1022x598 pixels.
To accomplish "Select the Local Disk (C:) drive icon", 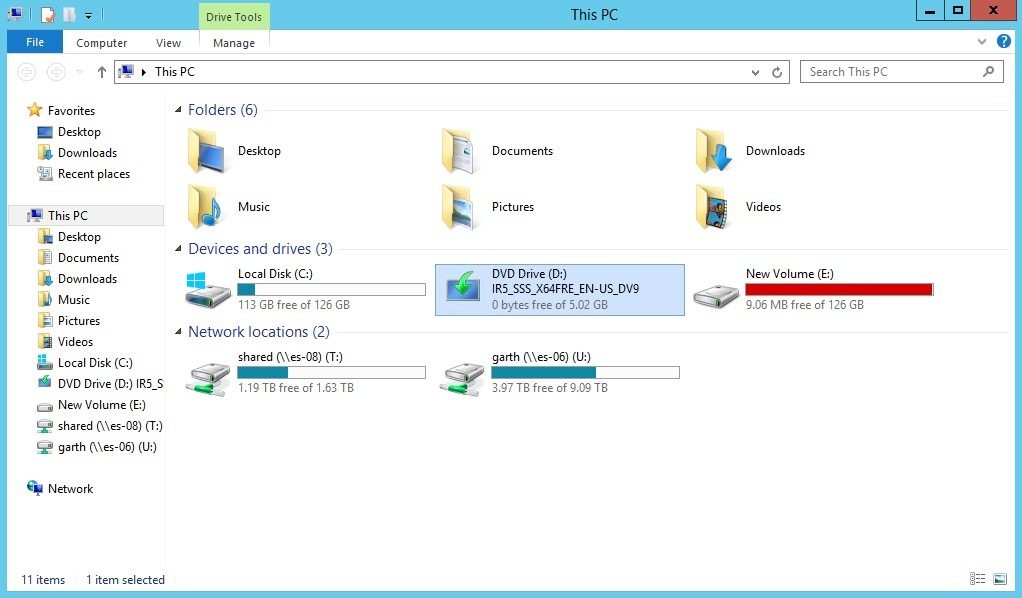I will [x=207, y=290].
